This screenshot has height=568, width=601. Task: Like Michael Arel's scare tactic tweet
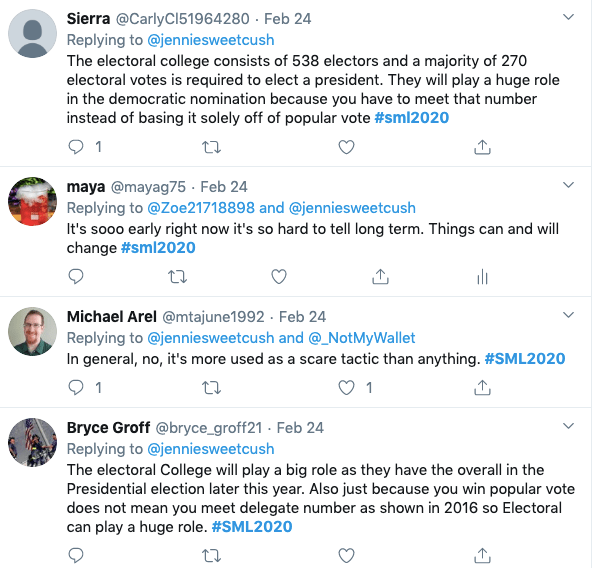346,387
